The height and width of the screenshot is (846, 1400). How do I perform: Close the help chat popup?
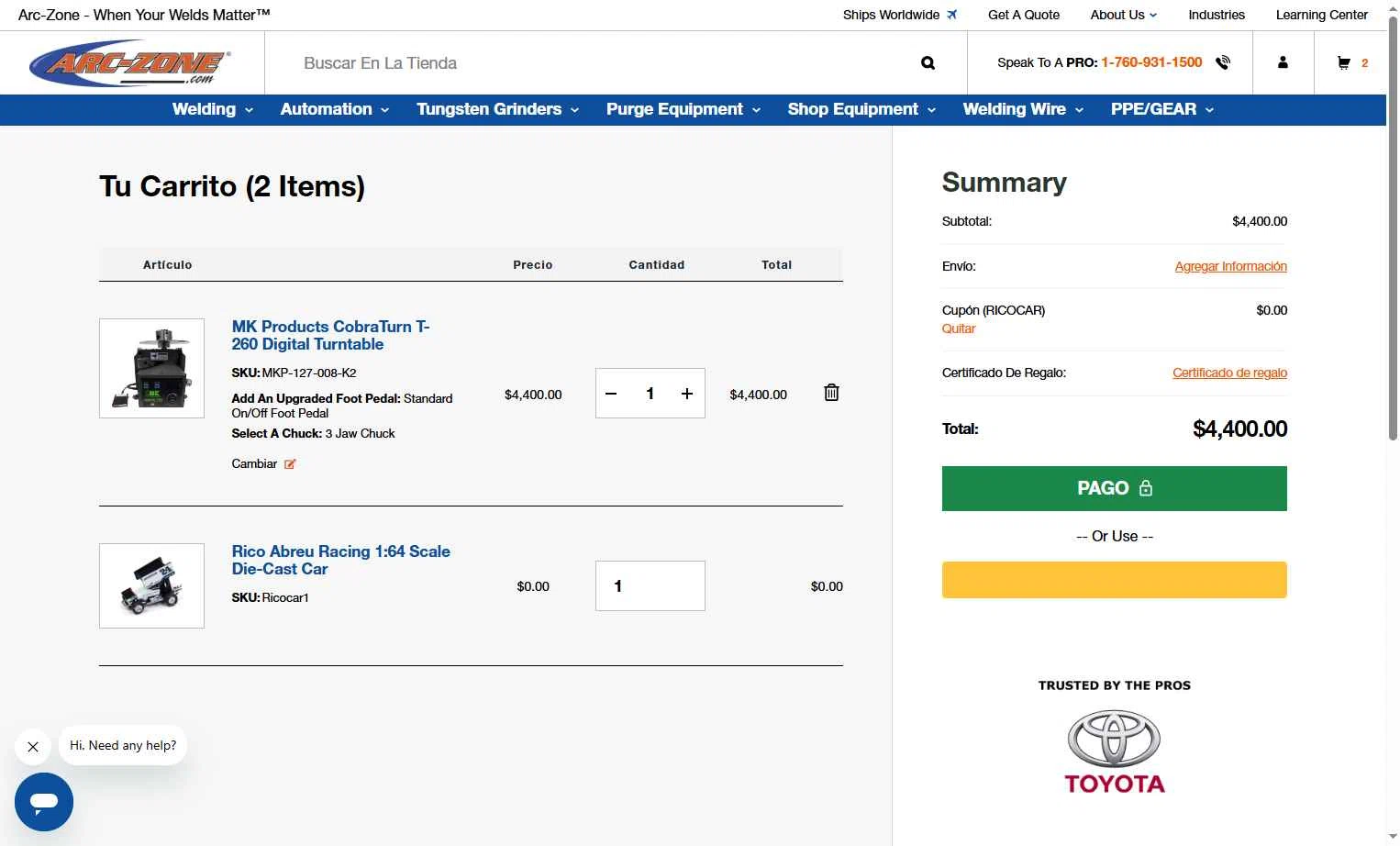pyautogui.click(x=33, y=747)
